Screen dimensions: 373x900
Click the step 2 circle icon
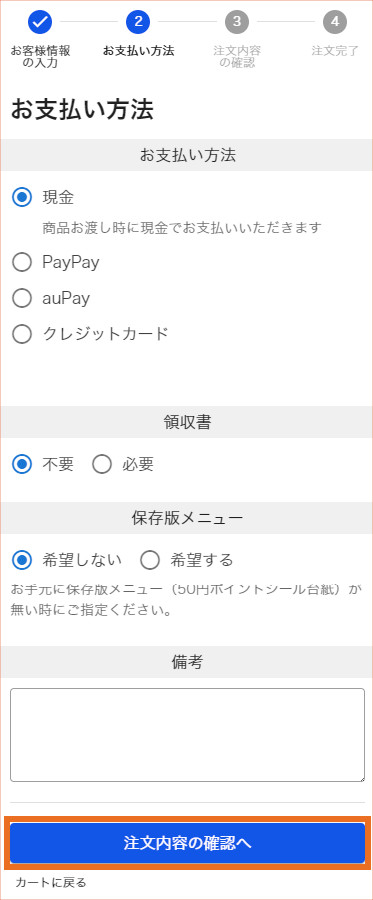(138, 22)
